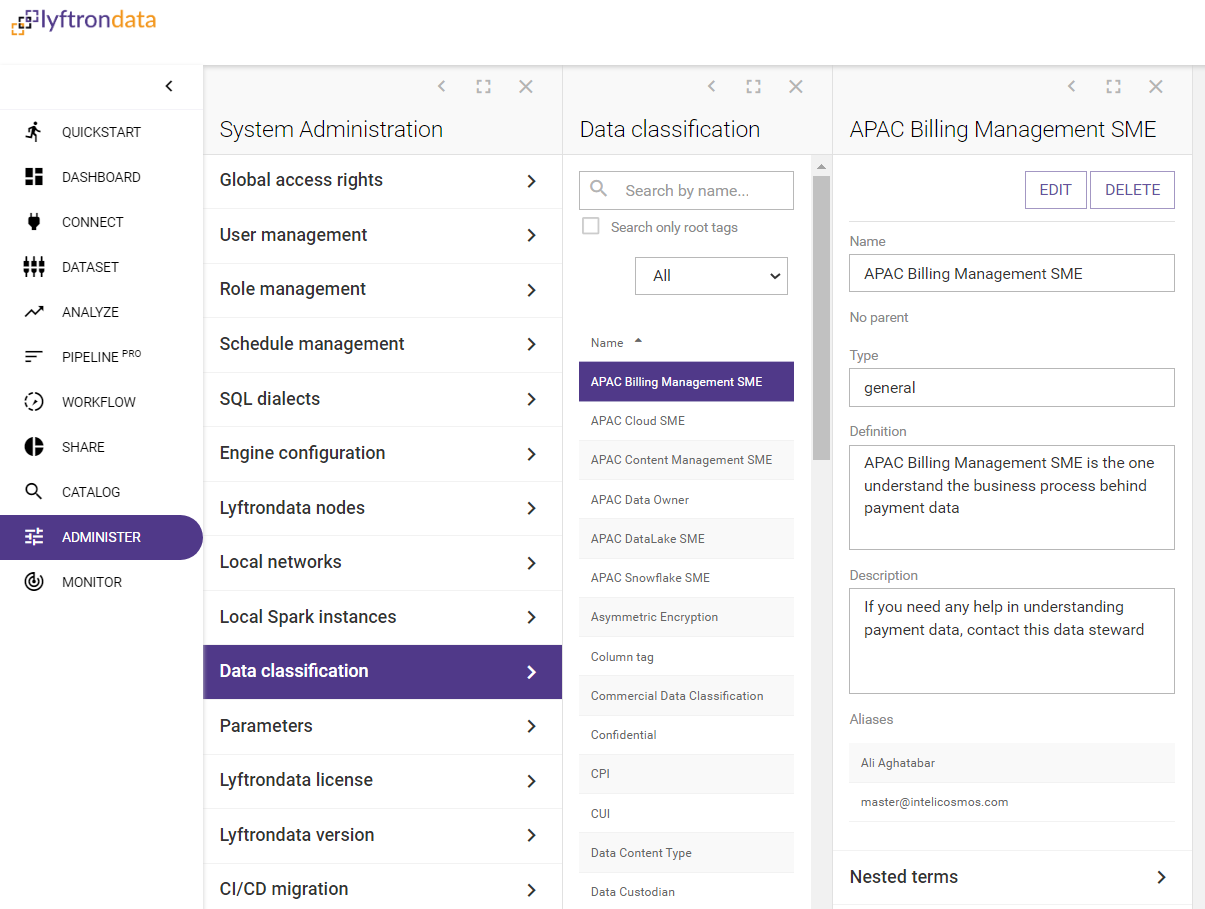Click the lyftrondata logo

point(84,21)
